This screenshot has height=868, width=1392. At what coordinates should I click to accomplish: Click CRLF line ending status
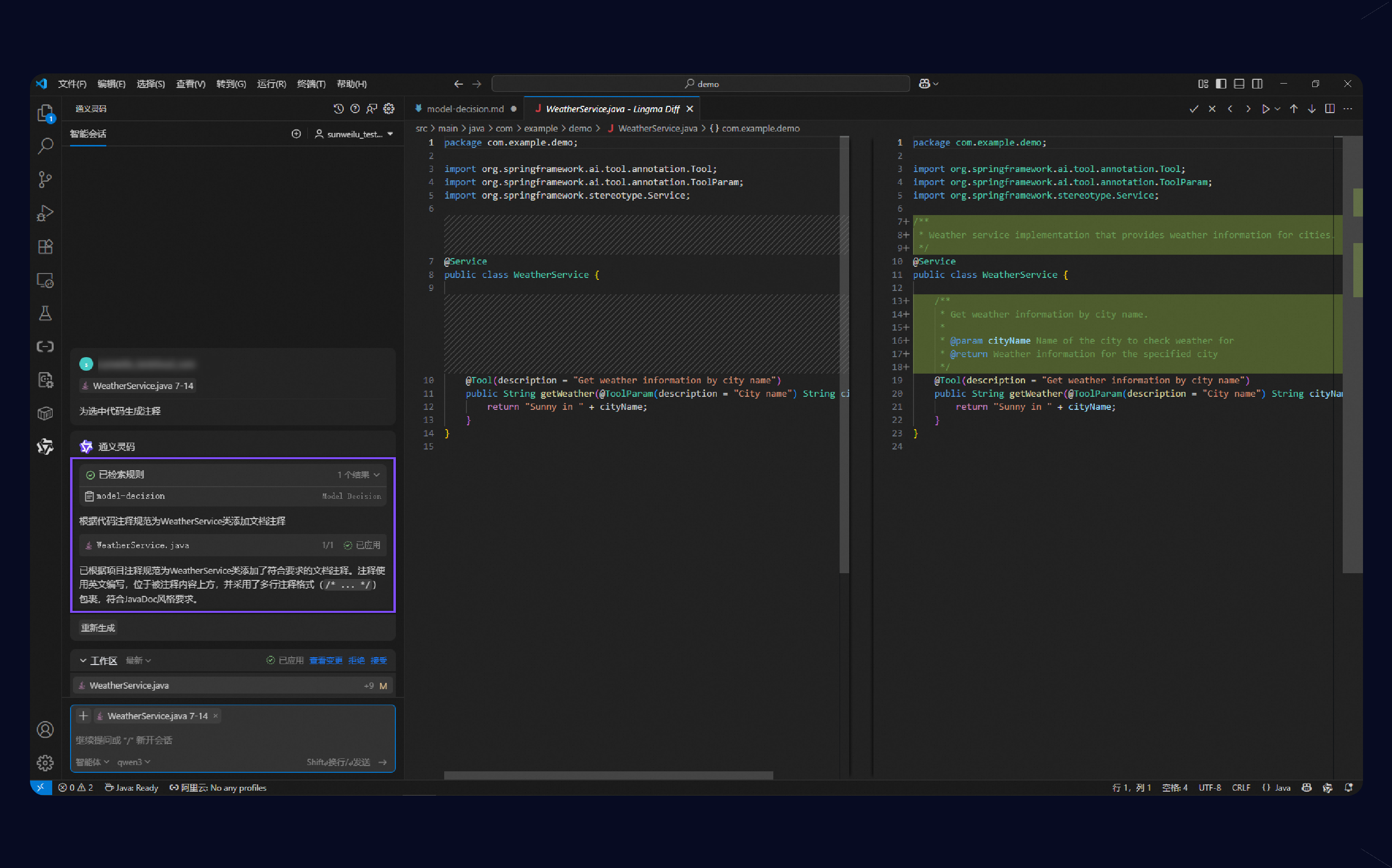click(x=1240, y=788)
